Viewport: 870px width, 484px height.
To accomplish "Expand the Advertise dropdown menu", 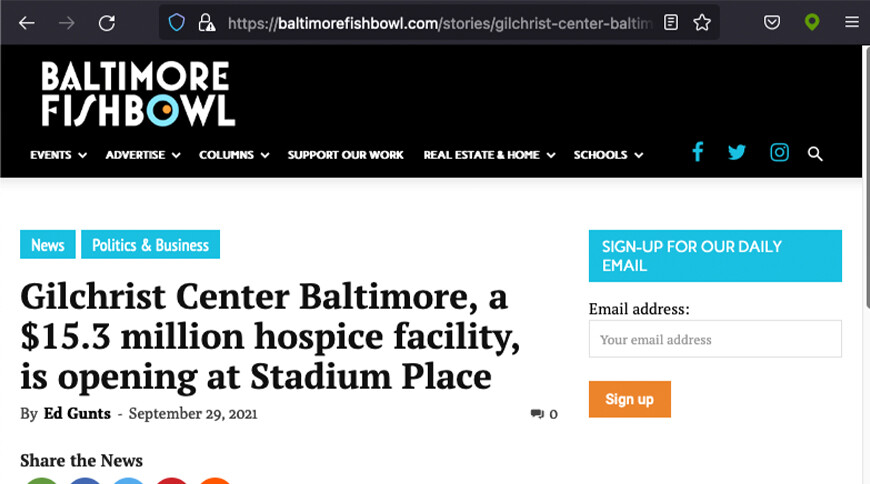I will (x=143, y=155).
